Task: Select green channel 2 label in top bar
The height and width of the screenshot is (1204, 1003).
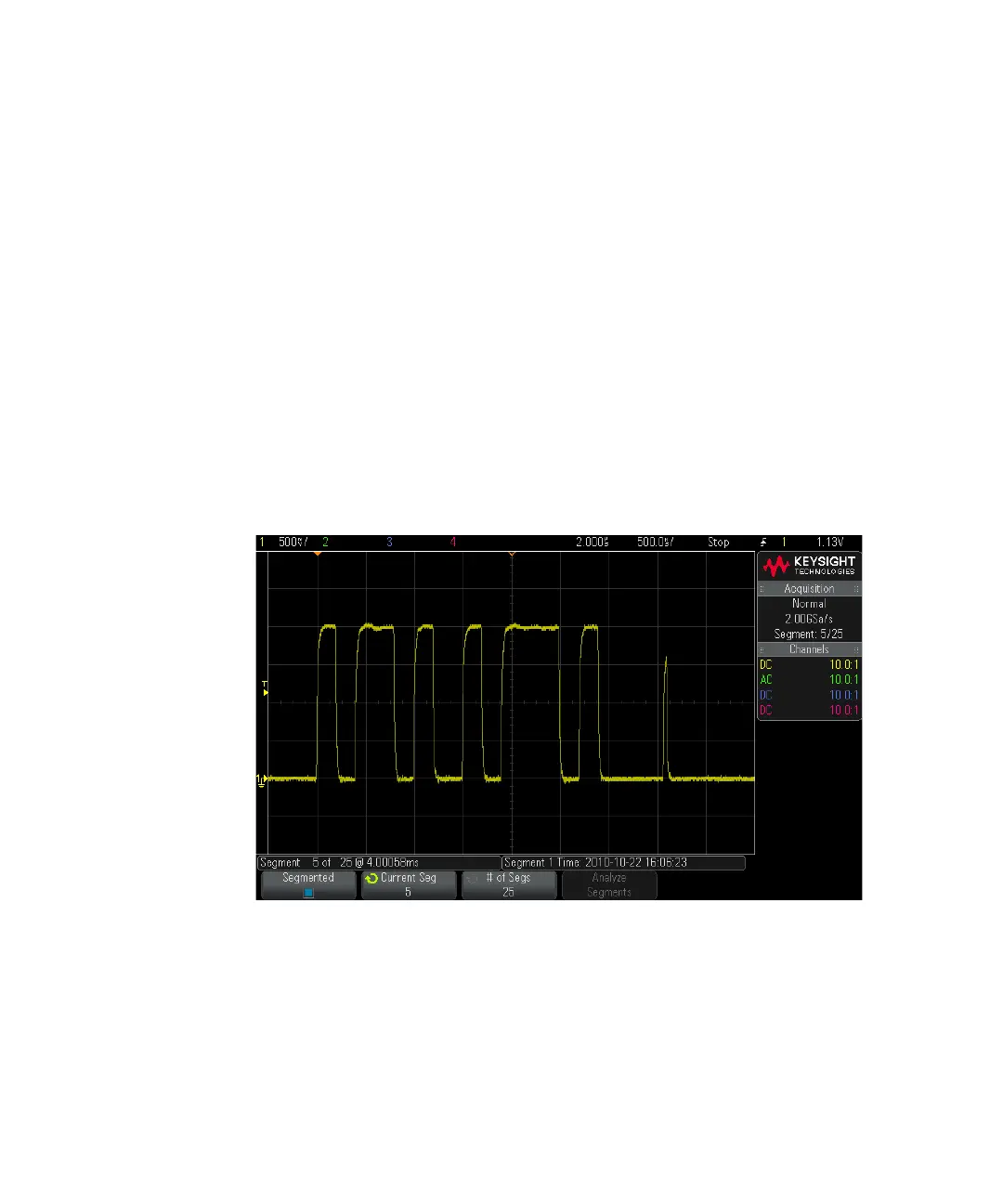Action: [325, 542]
